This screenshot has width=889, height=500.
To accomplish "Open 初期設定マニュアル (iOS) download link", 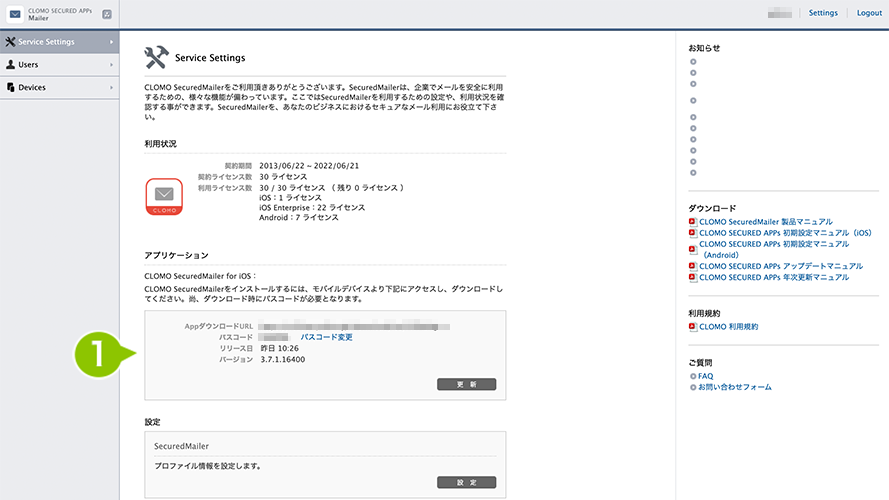I will pyautogui.click(x=785, y=233).
